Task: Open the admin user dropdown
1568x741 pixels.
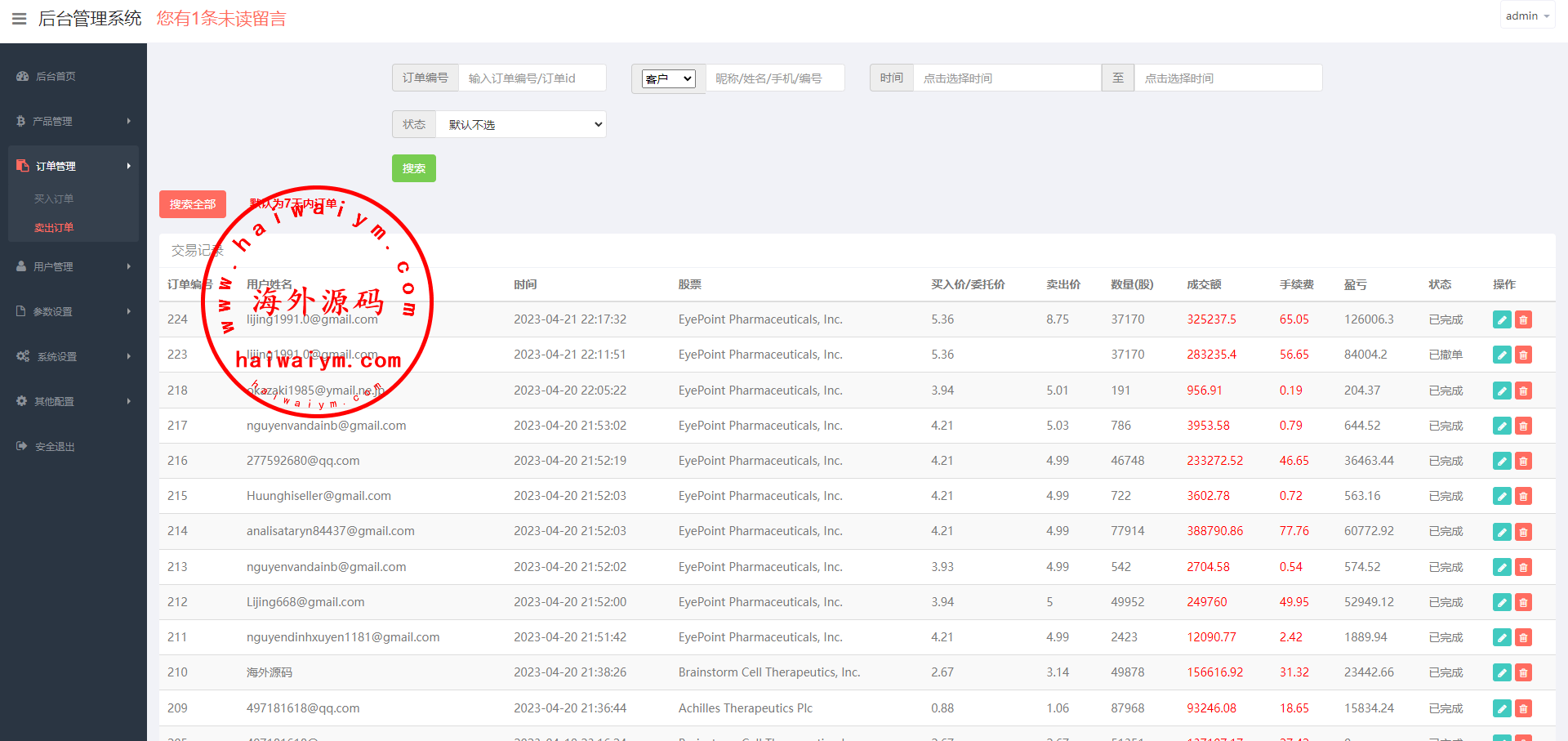Action: pyautogui.click(x=1526, y=16)
